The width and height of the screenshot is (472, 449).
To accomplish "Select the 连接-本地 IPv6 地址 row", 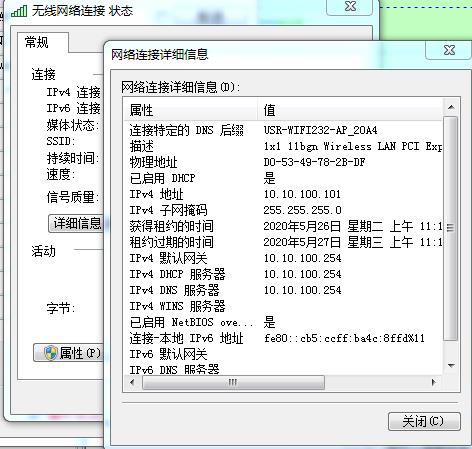I will pyautogui.click(x=284, y=338).
